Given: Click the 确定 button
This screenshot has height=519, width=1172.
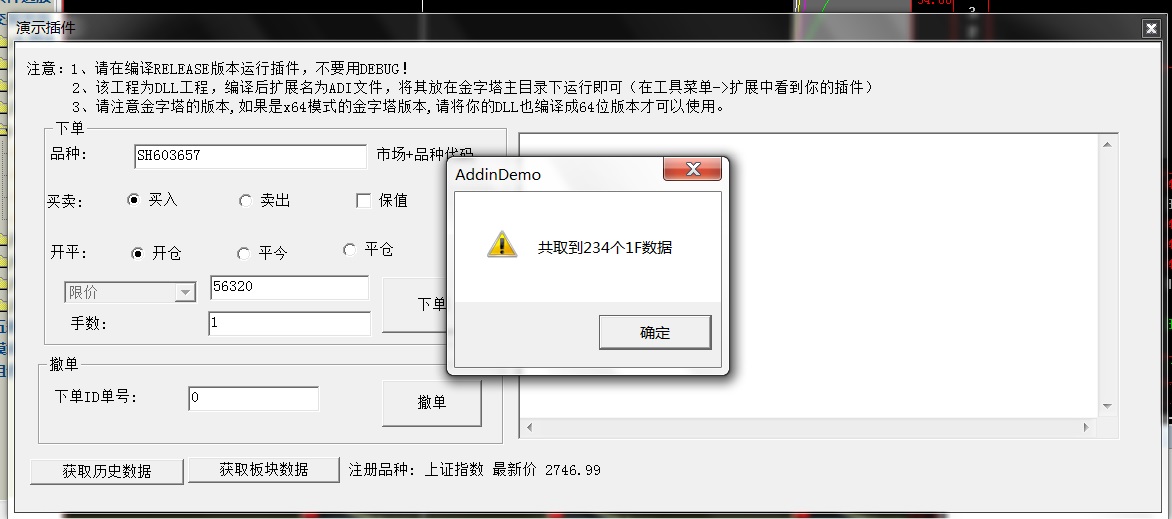Looking at the screenshot, I should click(655, 332).
